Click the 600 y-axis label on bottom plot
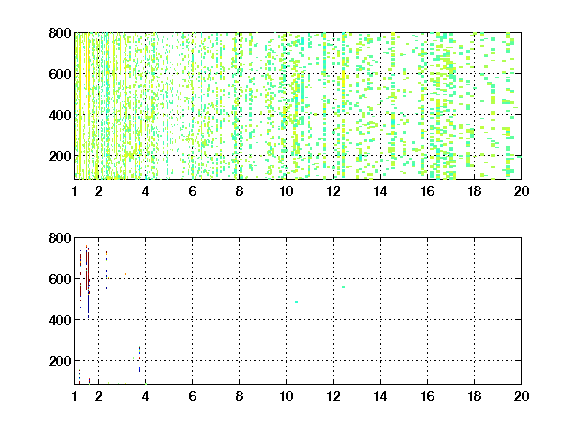The image size is (576, 432). coord(60,279)
